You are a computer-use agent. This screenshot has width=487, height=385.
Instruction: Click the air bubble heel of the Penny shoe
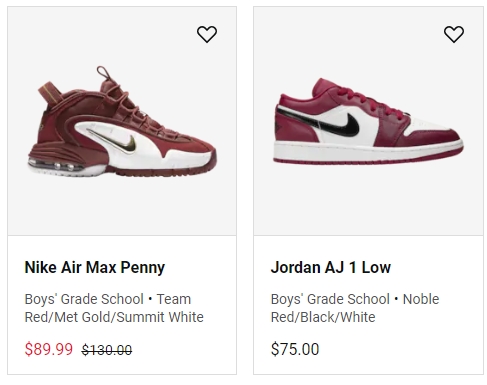coord(57,165)
